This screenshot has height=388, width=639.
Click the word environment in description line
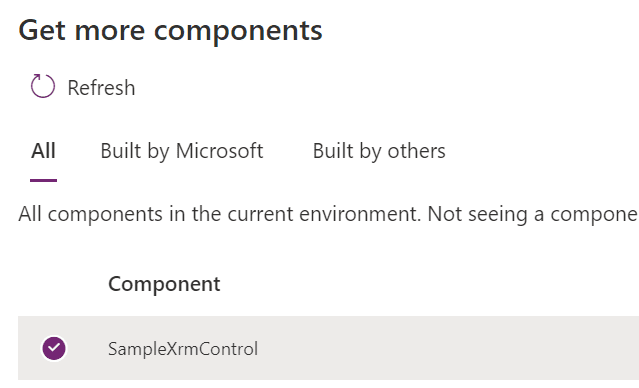359,214
